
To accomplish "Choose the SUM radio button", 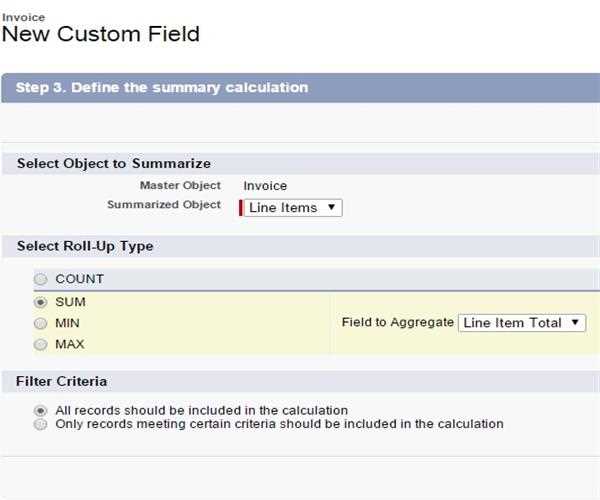I will coord(41,301).
